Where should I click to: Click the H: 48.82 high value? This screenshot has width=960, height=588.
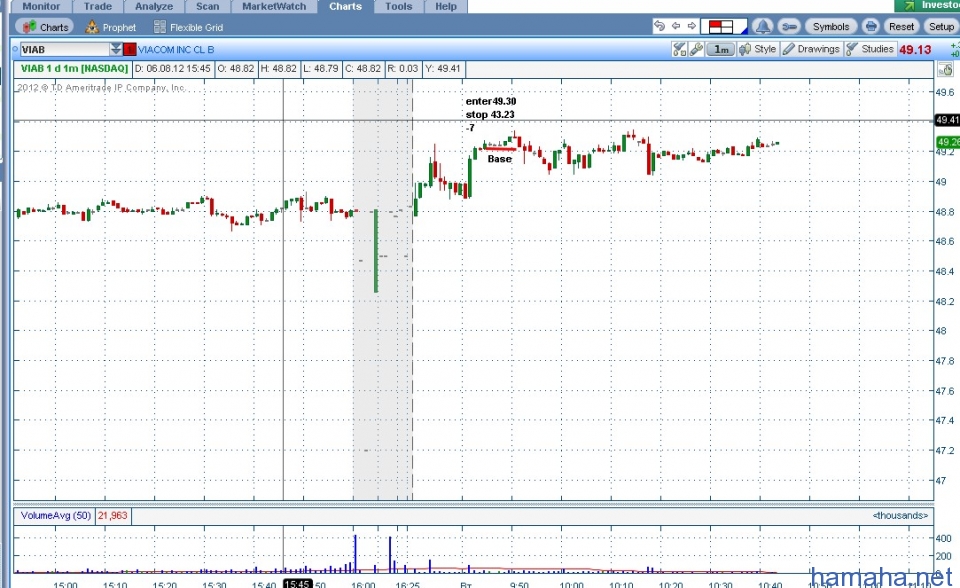pyautogui.click(x=278, y=69)
